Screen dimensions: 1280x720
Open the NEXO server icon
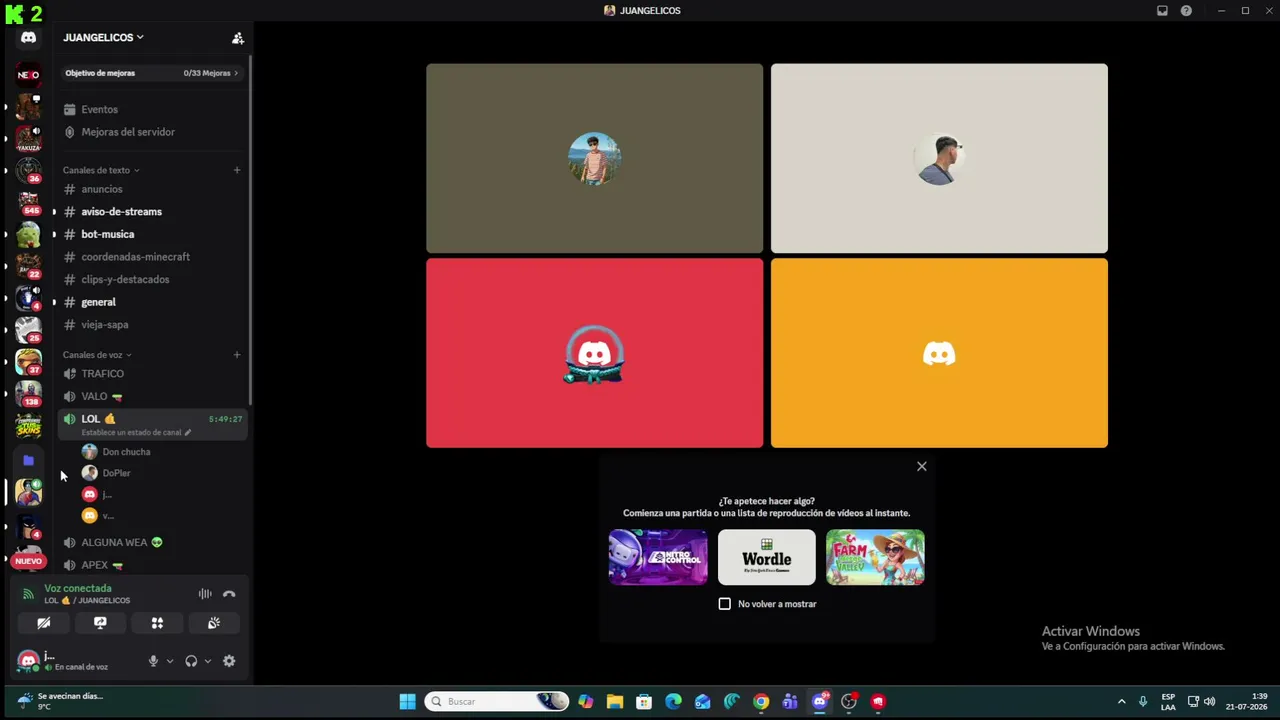[28, 75]
